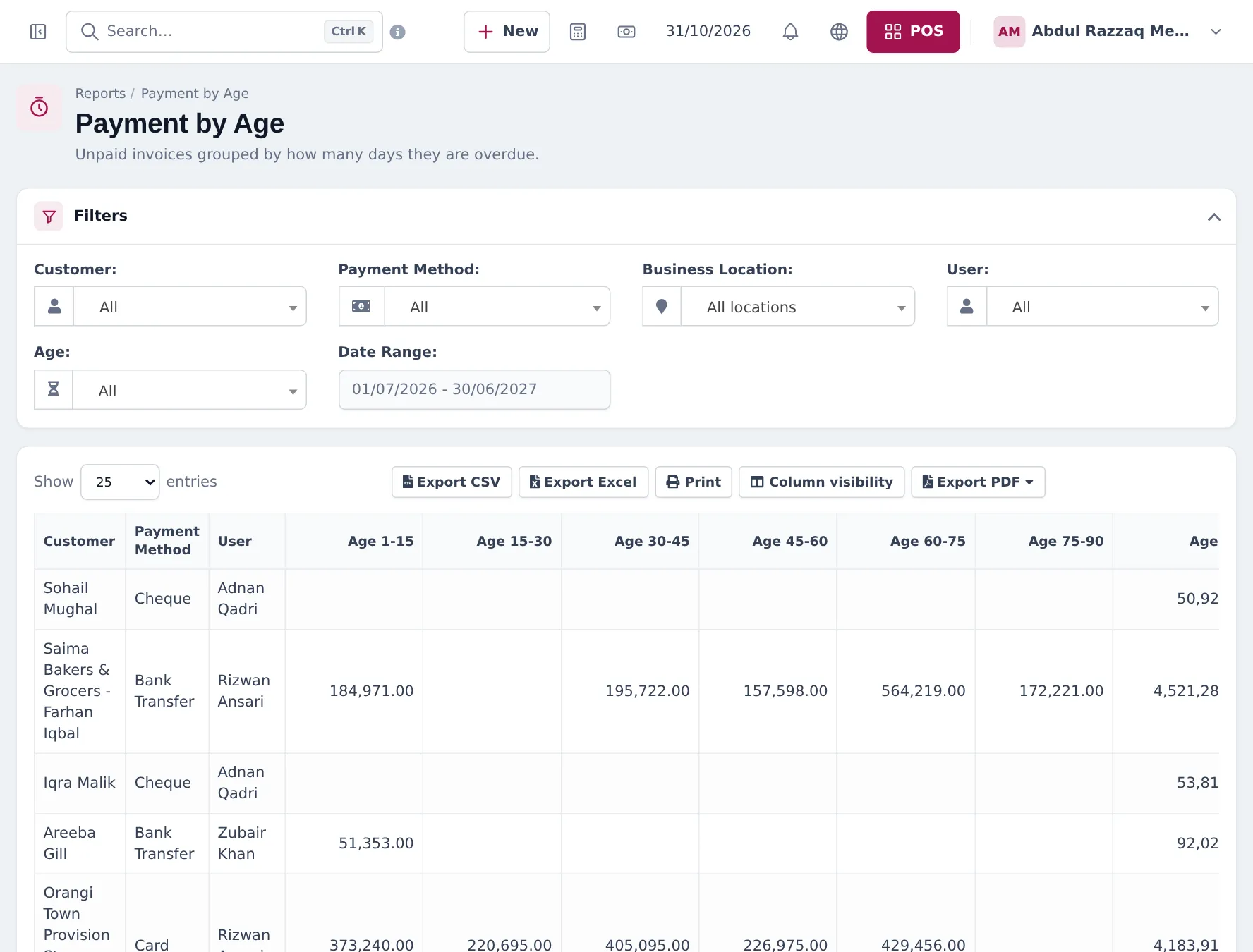This screenshot has height=952, width=1253.
Task: Open the cash register money icon
Action: point(626,32)
